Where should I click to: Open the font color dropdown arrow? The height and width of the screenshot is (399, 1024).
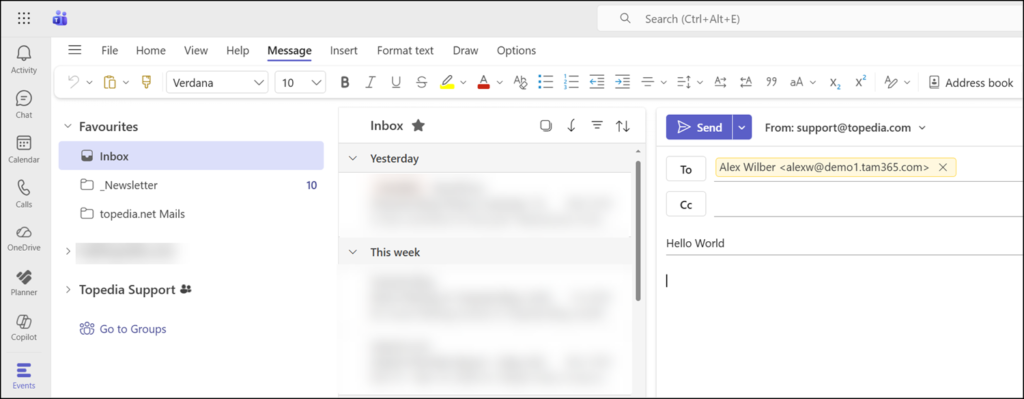coord(500,82)
